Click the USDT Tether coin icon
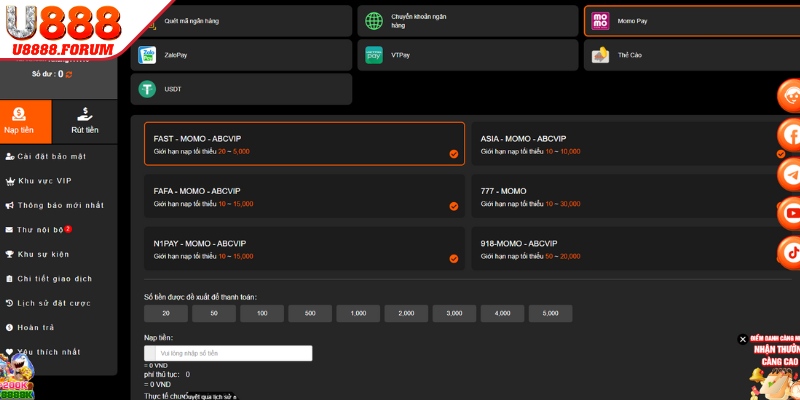The width and height of the screenshot is (800, 400). (147, 89)
